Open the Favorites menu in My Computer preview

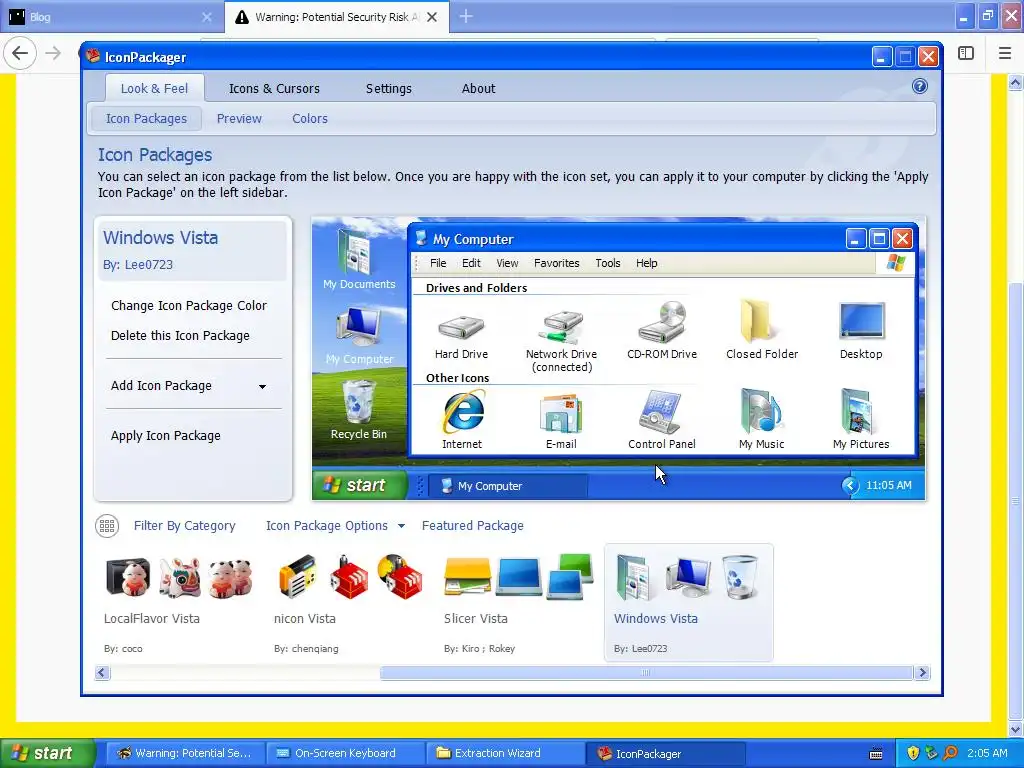click(556, 263)
